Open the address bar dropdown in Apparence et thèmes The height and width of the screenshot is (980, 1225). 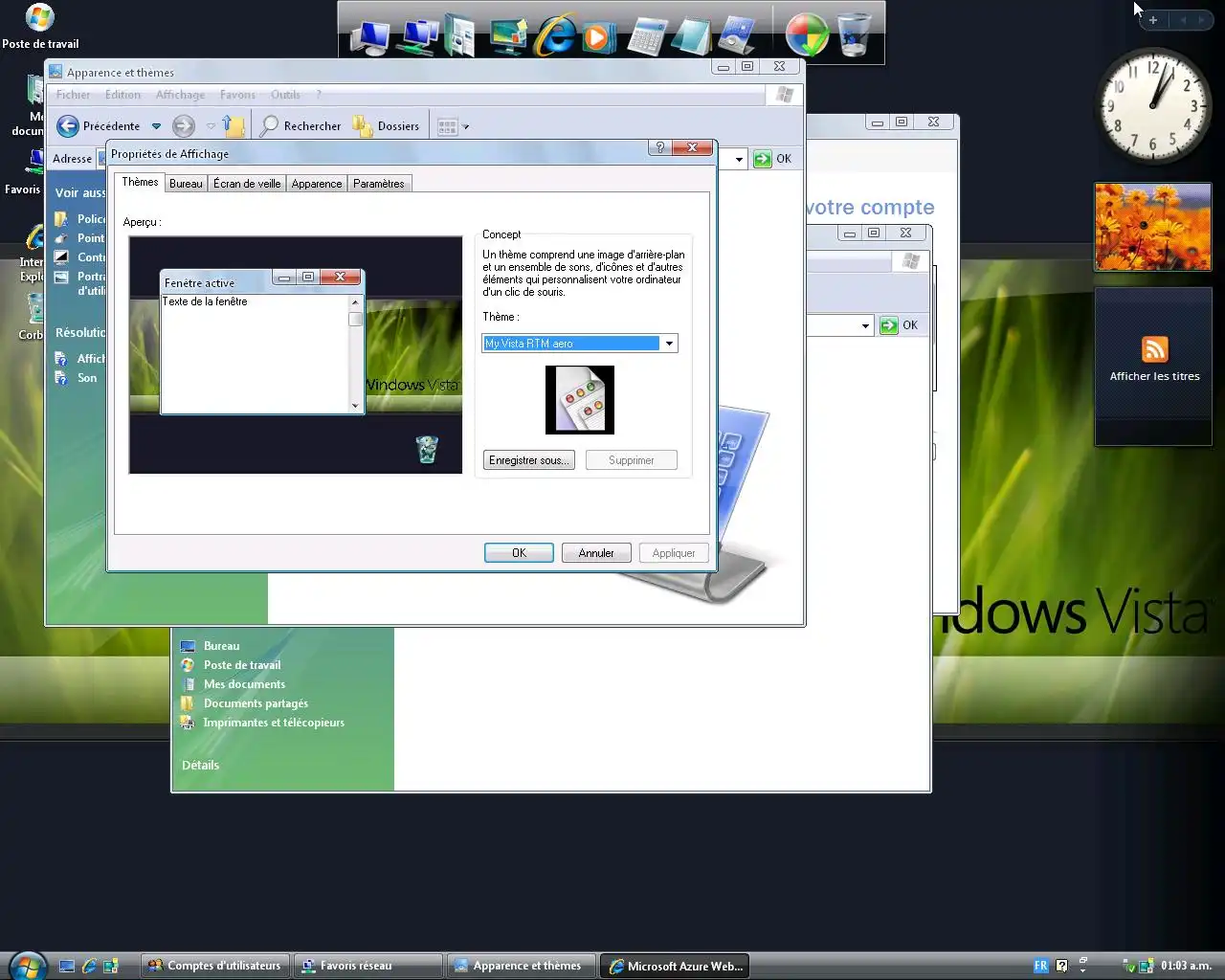coord(738,159)
